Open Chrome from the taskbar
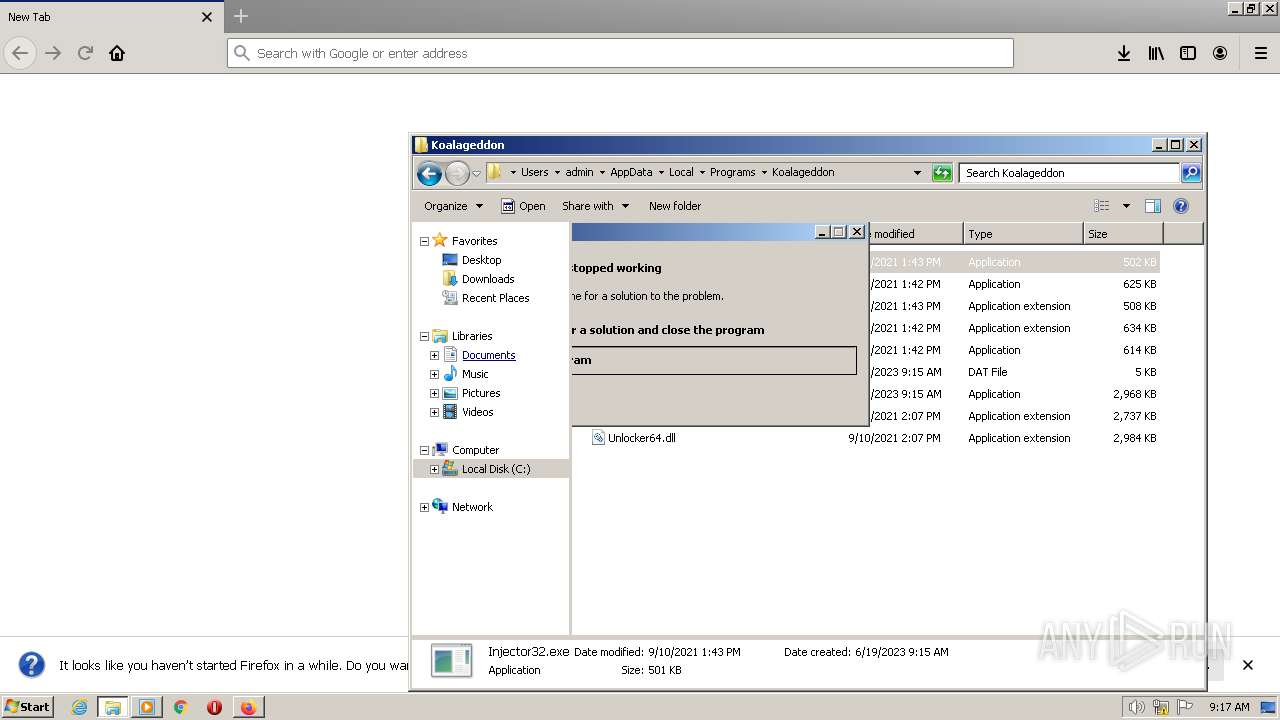Viewport: 1280px width, 720px height. click(x=181, y=707)
